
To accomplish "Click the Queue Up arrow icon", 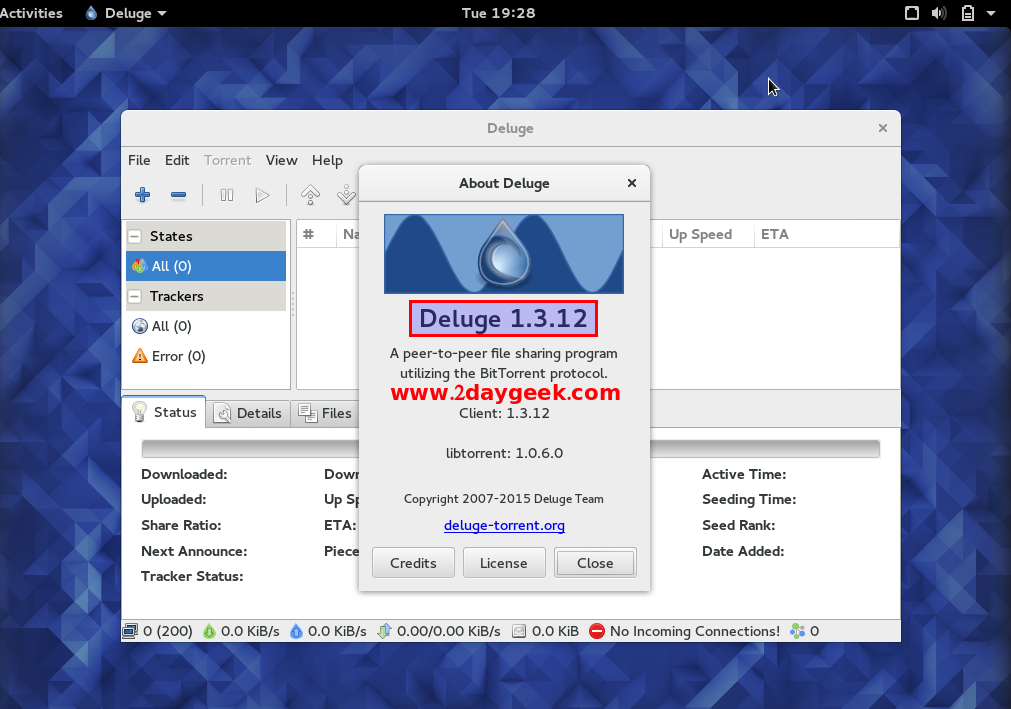I will click(x=310, y=195).
